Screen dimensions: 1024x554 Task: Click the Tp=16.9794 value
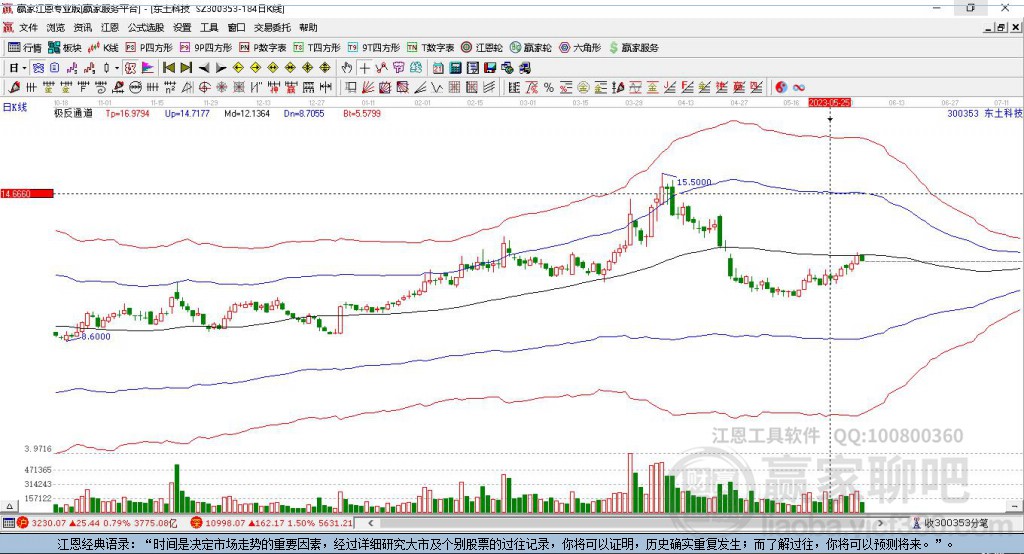click(x=127, y=113)
